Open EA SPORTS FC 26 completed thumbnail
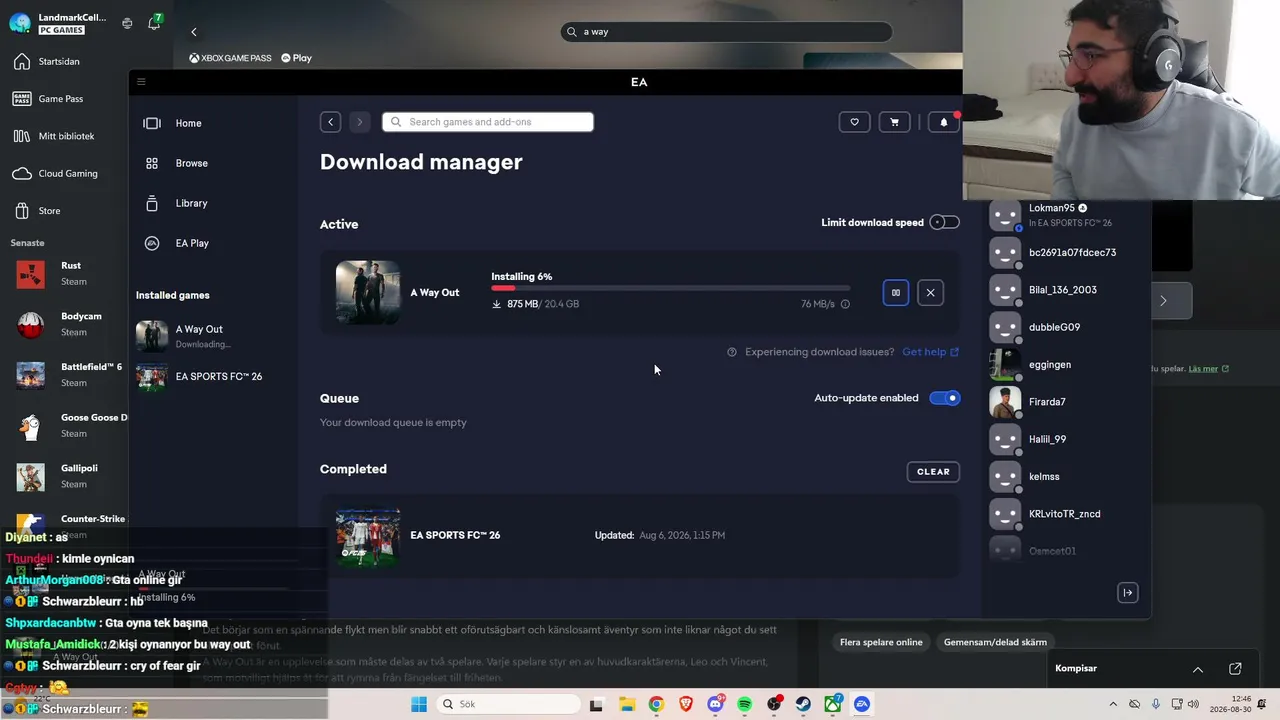 368,536
